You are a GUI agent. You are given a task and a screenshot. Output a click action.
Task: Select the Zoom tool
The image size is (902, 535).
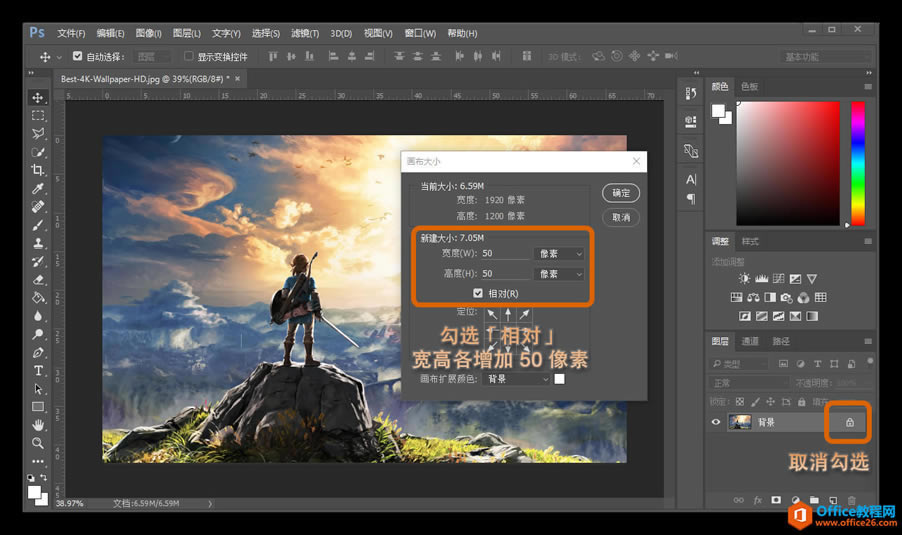38,443
